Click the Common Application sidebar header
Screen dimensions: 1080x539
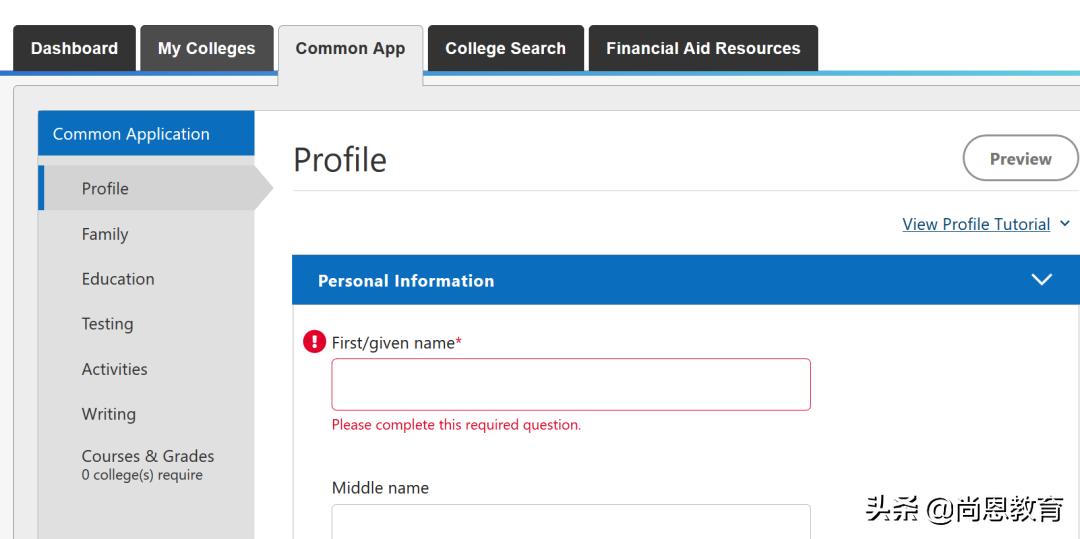131,134
